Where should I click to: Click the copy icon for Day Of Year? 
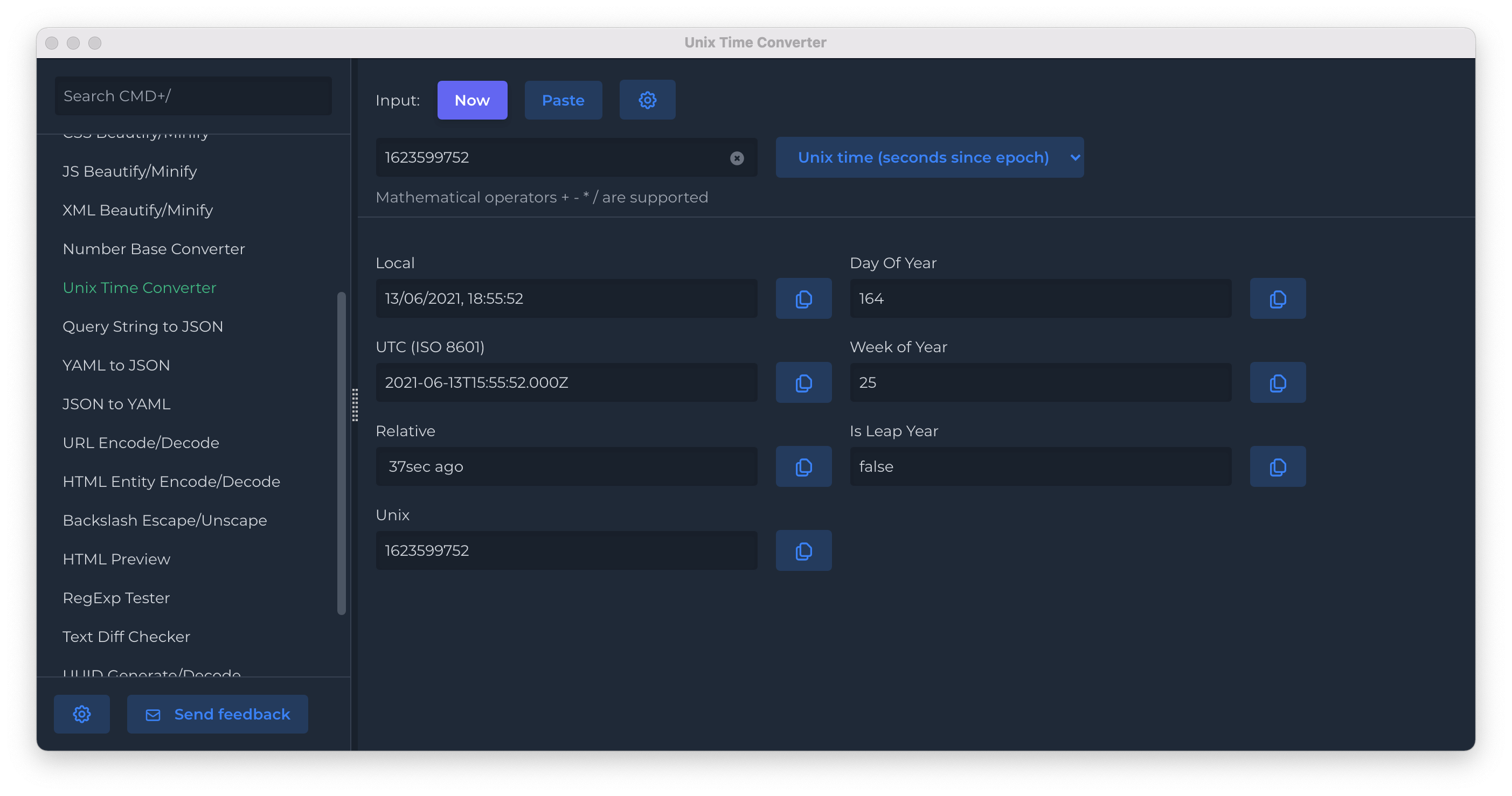[1278, 299]
